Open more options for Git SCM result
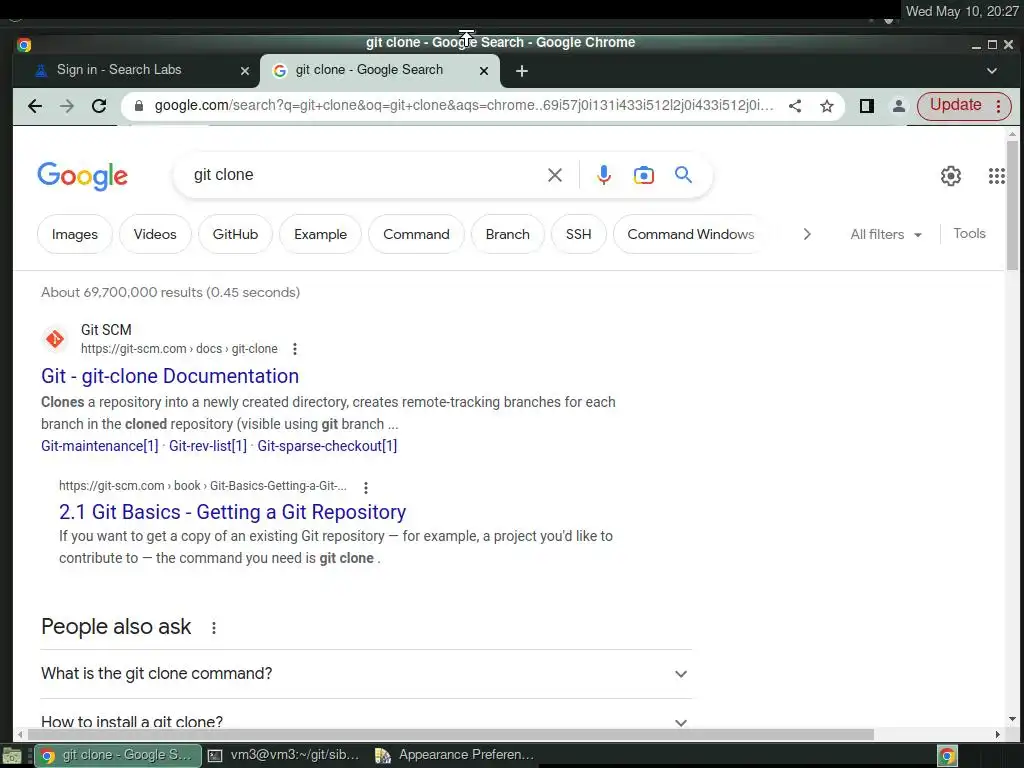Image resolution: width=1024 pixels, height=768 pixels. point(295,349)
